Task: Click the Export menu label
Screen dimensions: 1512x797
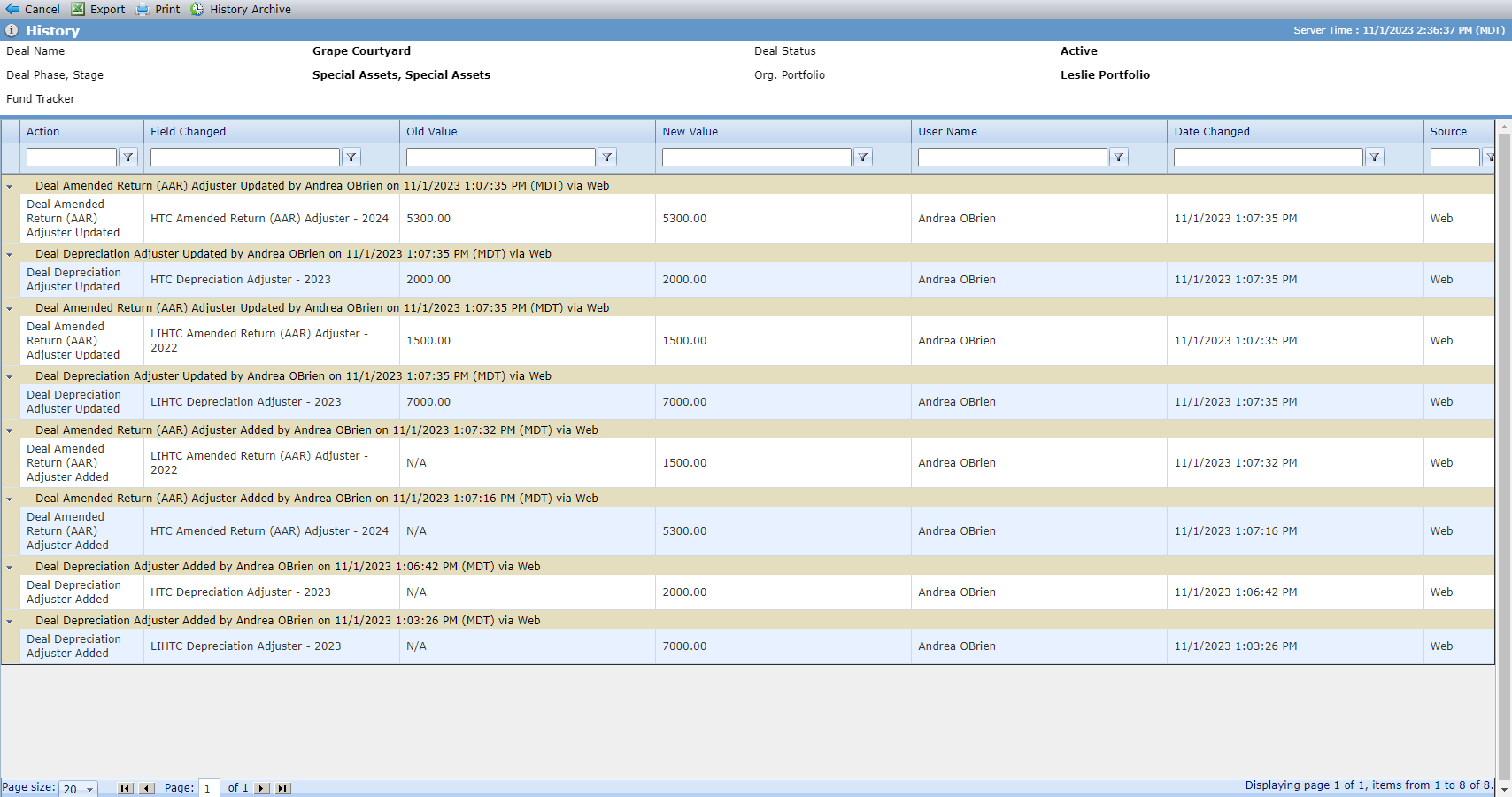Action: point(108,9)
